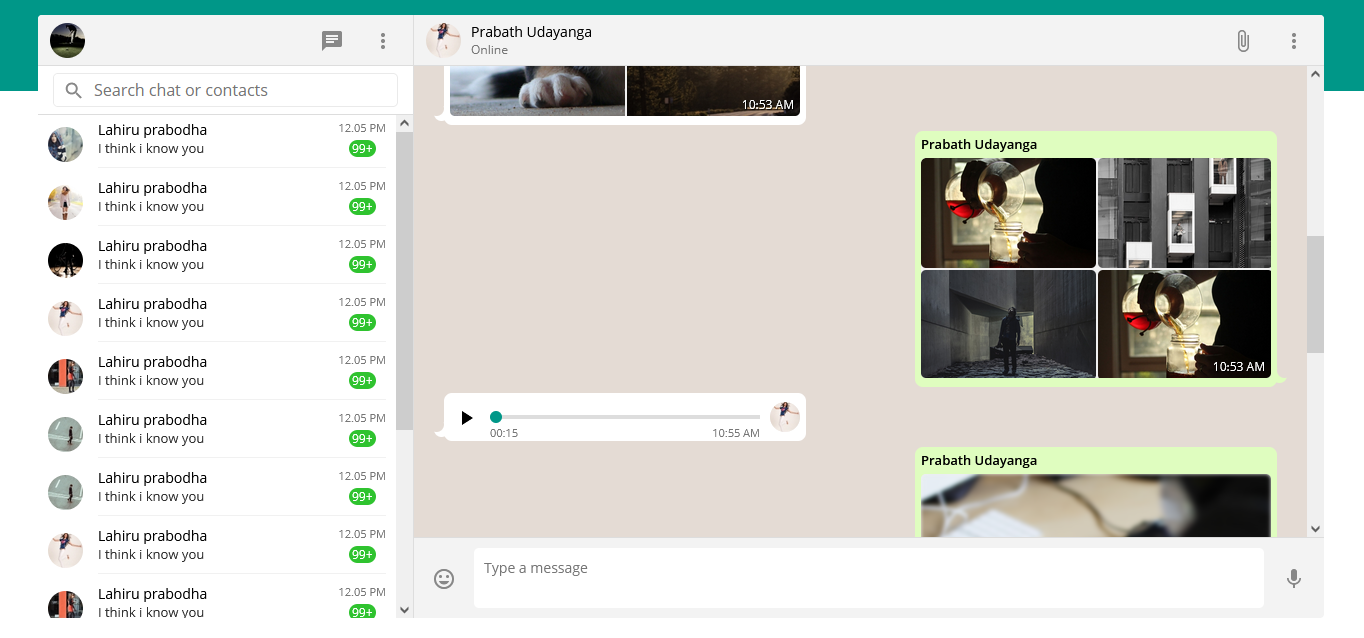Open the top-left coffee pouring photo

point(1008,213)
